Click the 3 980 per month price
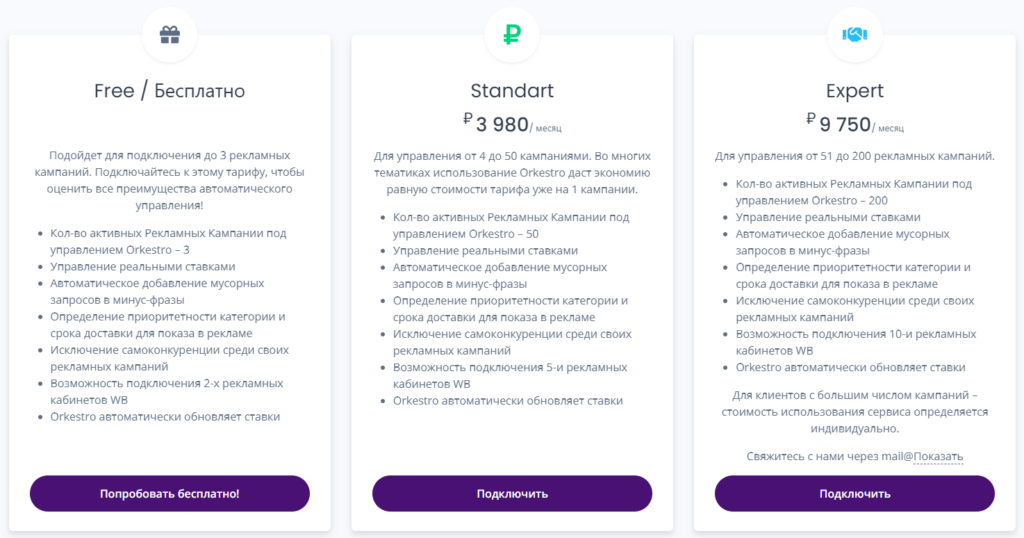This screenshot has height=538, width=1024. (511, 125)
